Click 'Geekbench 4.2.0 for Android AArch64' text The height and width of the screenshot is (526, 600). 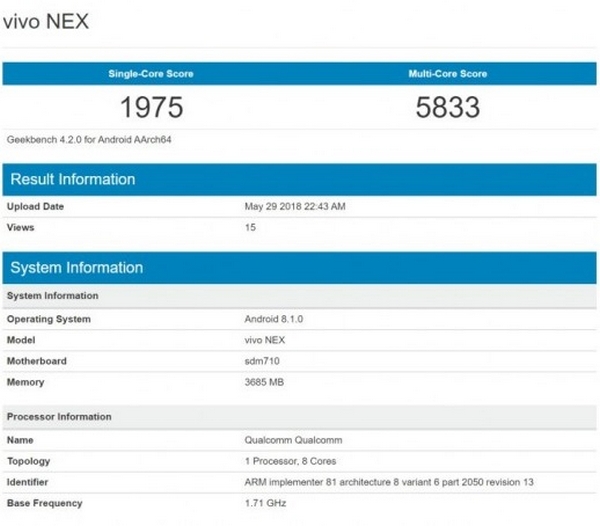click(x=89, y=140)
